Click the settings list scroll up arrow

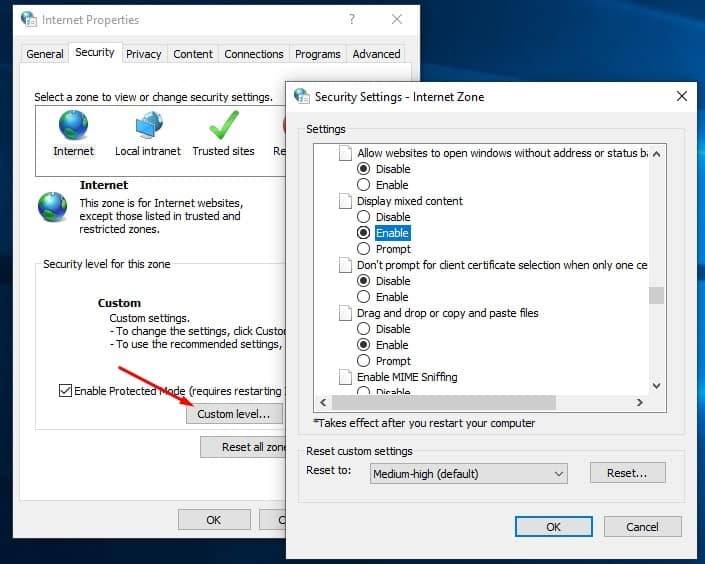(x=656, y=154)
